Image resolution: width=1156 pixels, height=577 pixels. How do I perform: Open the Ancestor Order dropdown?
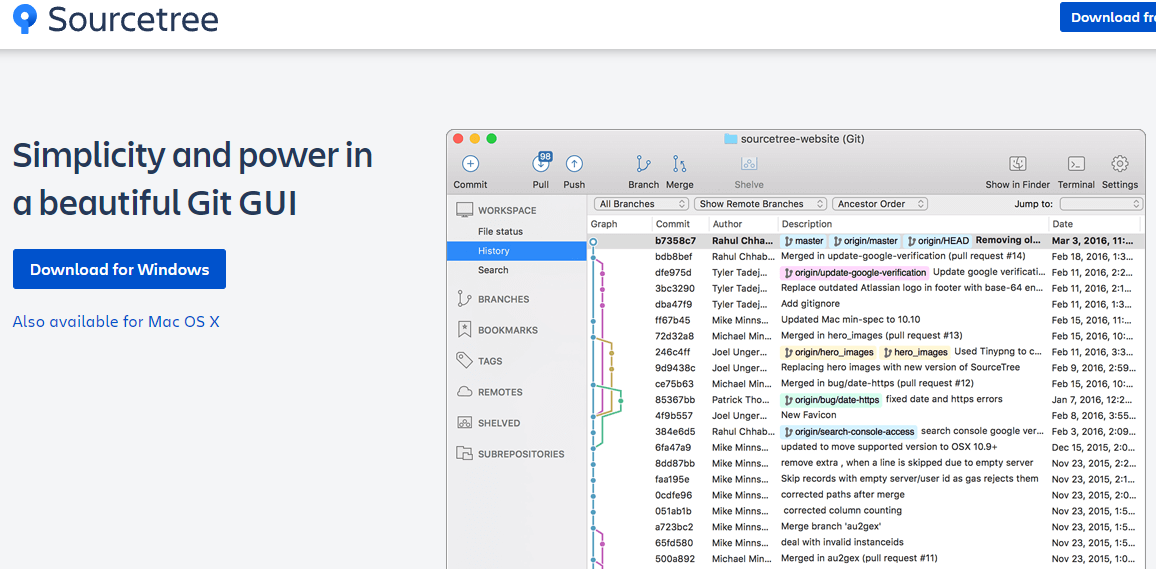[x=880, y=204]
